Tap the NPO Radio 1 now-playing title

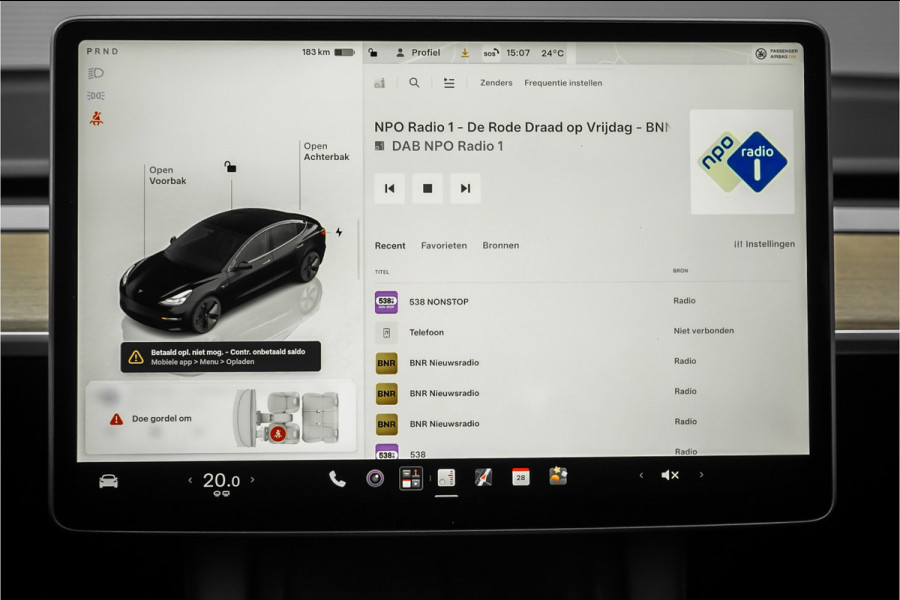521,127
